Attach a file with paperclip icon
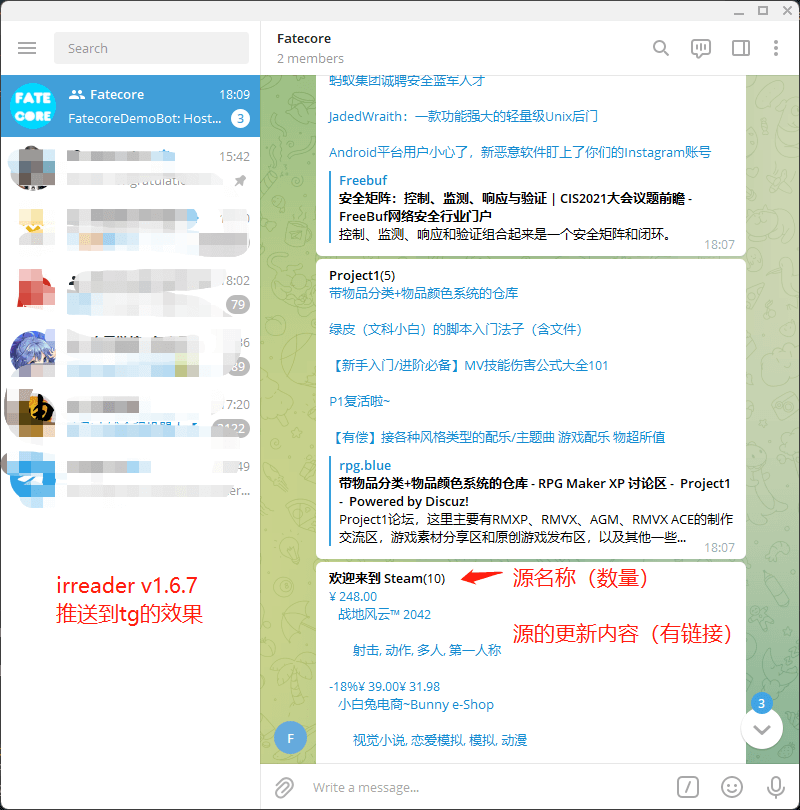This screenshot has width=800, height=810. click(284, 787)
